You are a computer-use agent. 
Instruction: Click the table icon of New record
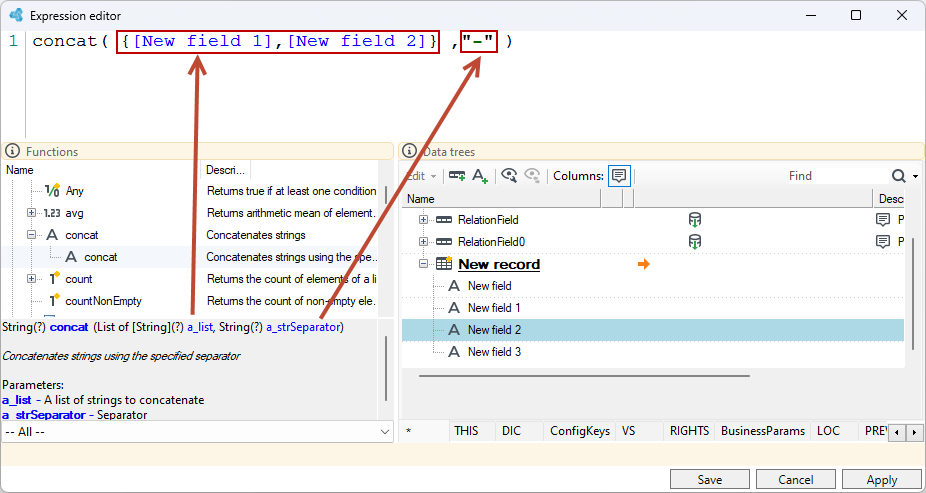[x=444, y=264]
